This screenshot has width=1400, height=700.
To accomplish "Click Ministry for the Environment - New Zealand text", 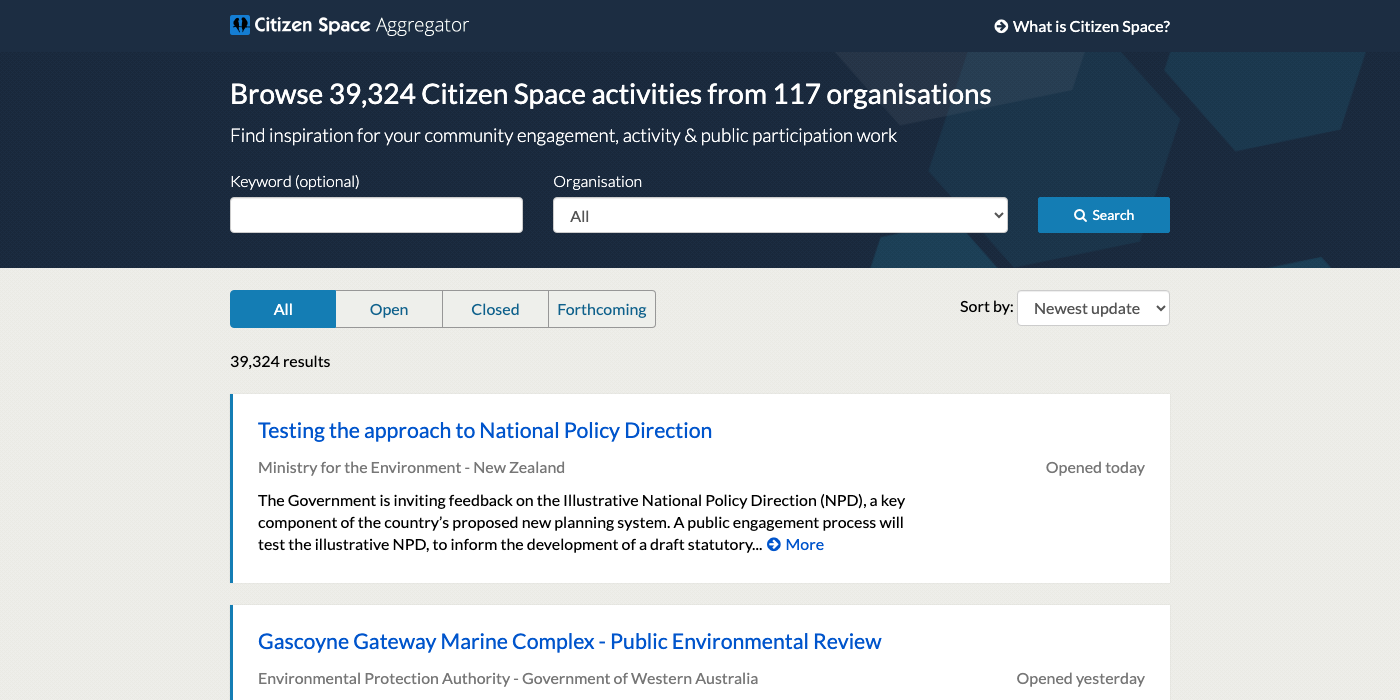I will pos(411,467).
